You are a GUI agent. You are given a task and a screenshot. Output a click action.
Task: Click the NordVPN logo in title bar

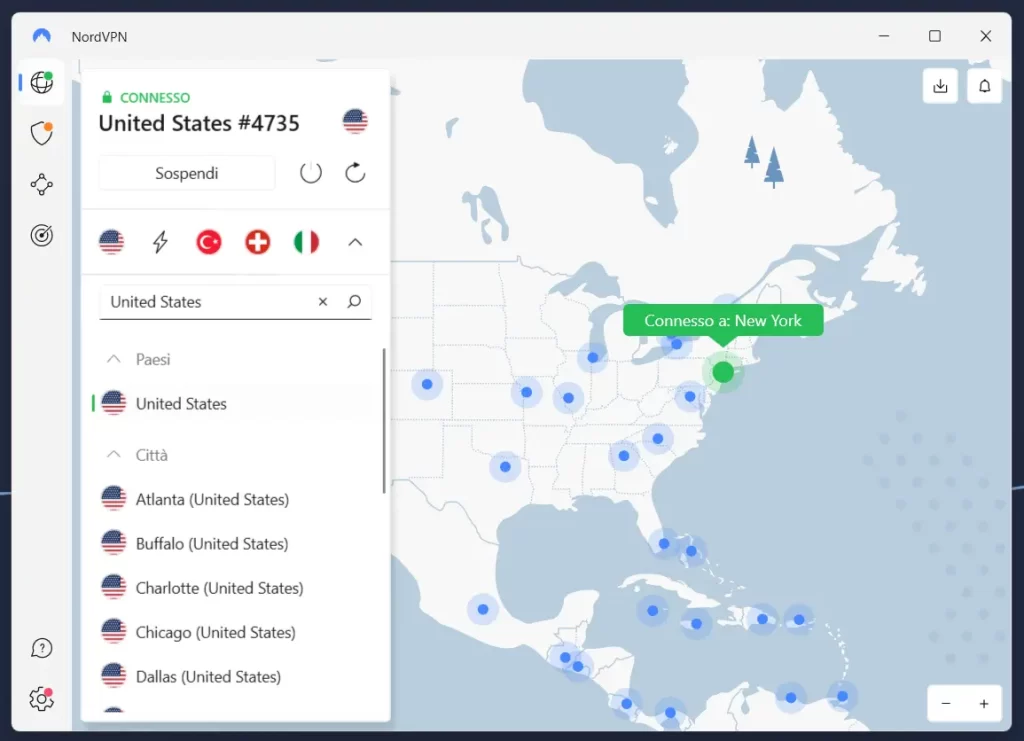click(42, 36)
